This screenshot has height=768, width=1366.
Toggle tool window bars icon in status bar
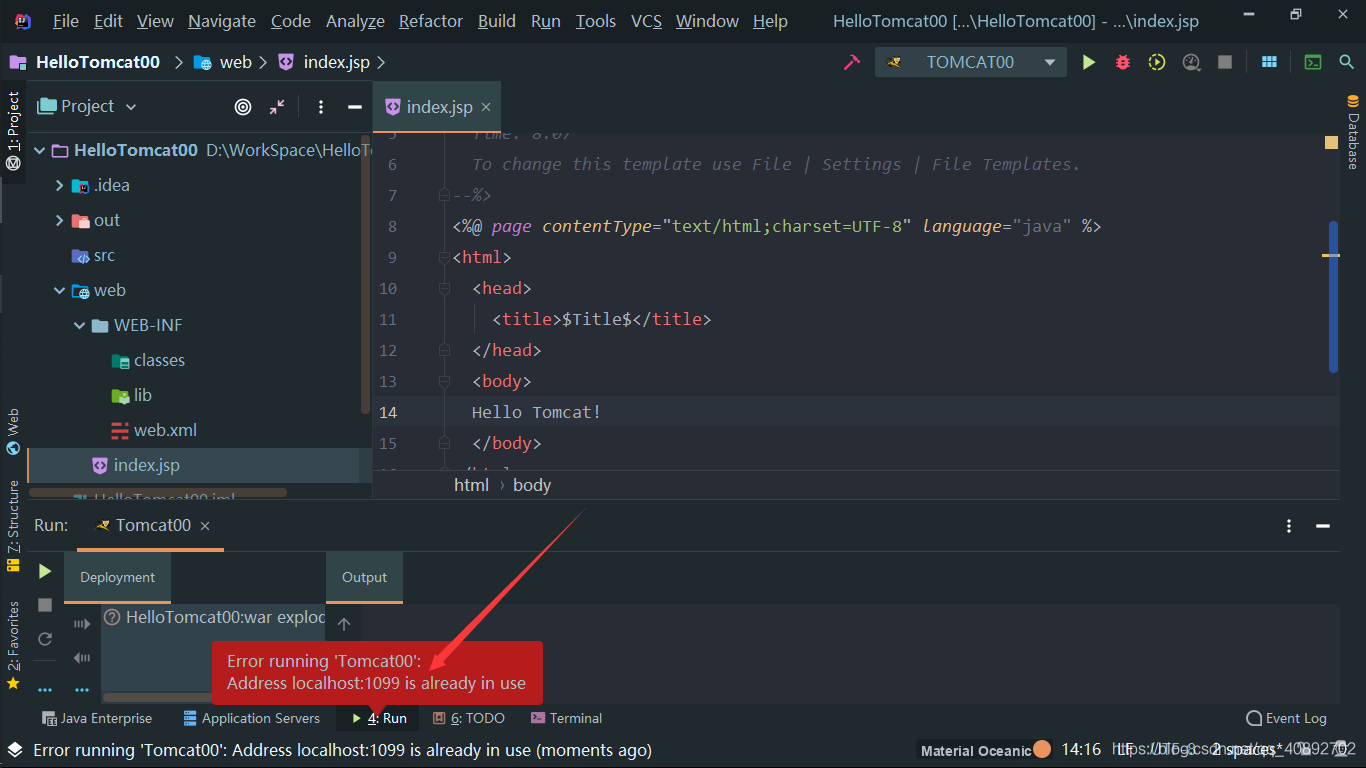point(15,749)
